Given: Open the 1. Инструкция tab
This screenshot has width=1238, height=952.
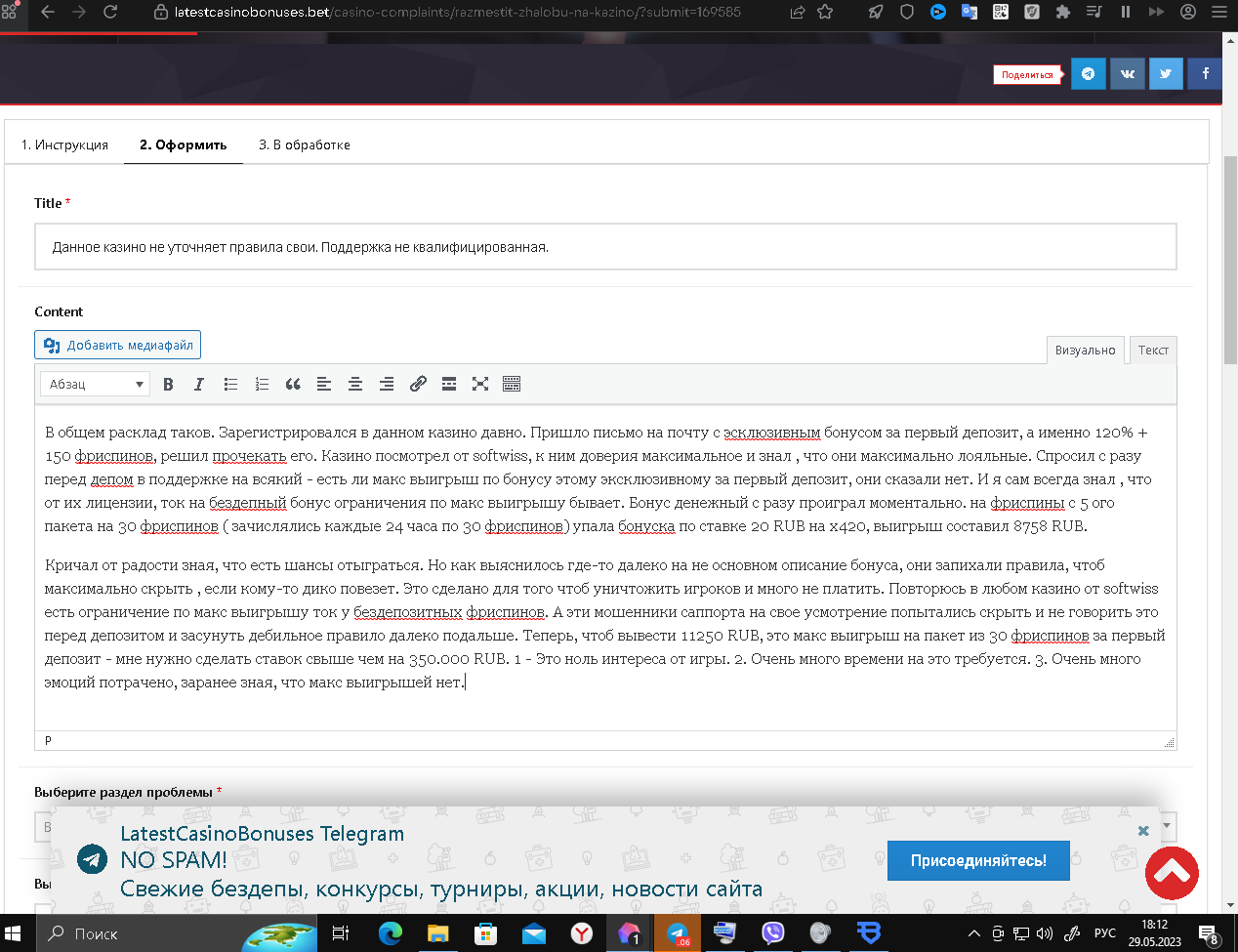Looking at the screenshot, I should tap(64, 145).
